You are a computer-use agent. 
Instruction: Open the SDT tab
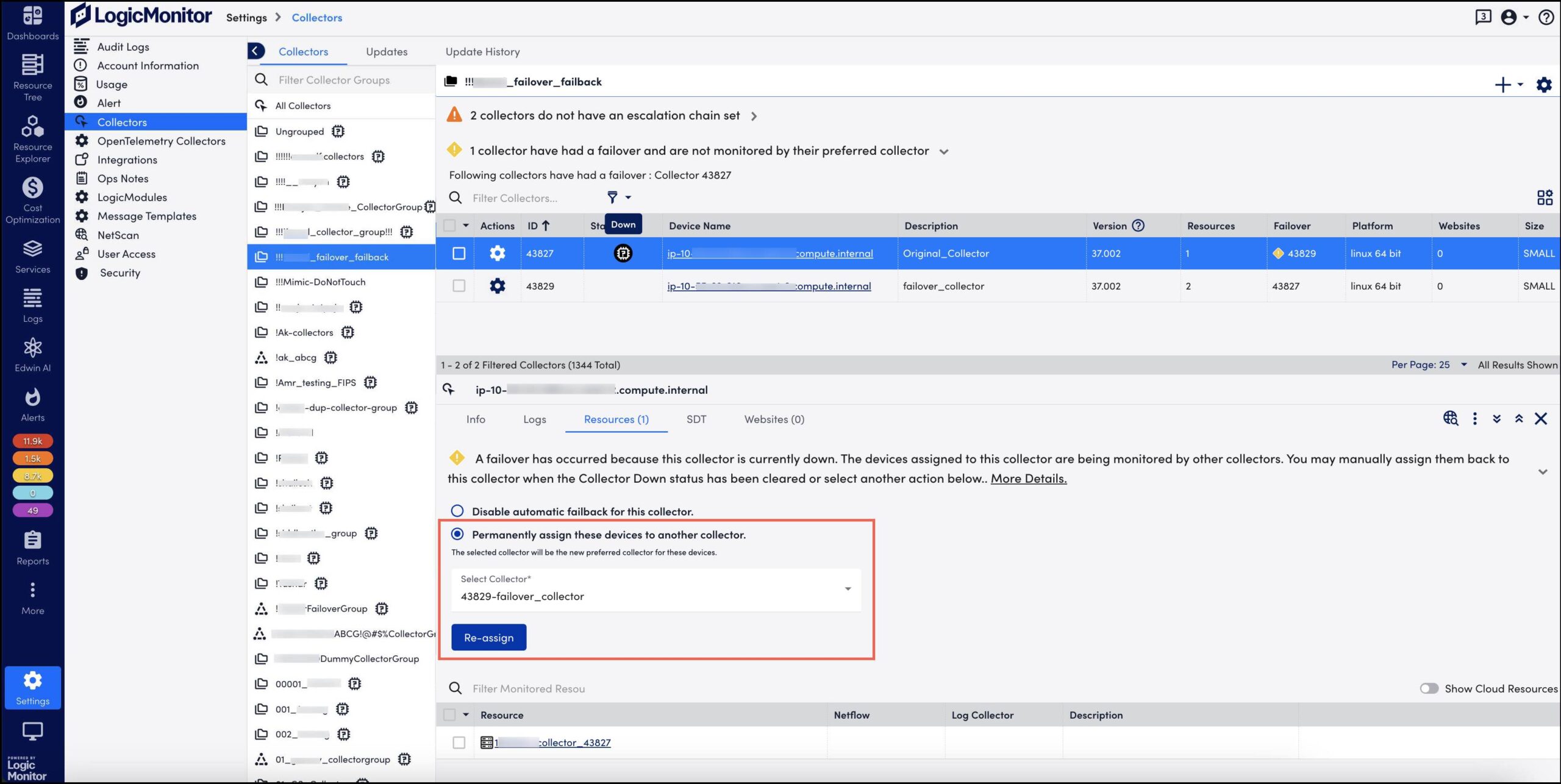tap(696, 419)
